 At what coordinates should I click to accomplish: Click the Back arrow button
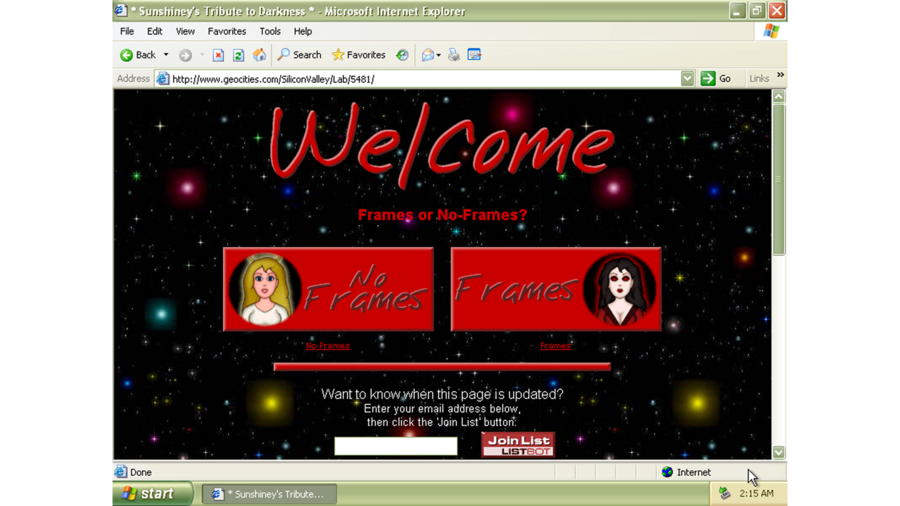[138, 55]
